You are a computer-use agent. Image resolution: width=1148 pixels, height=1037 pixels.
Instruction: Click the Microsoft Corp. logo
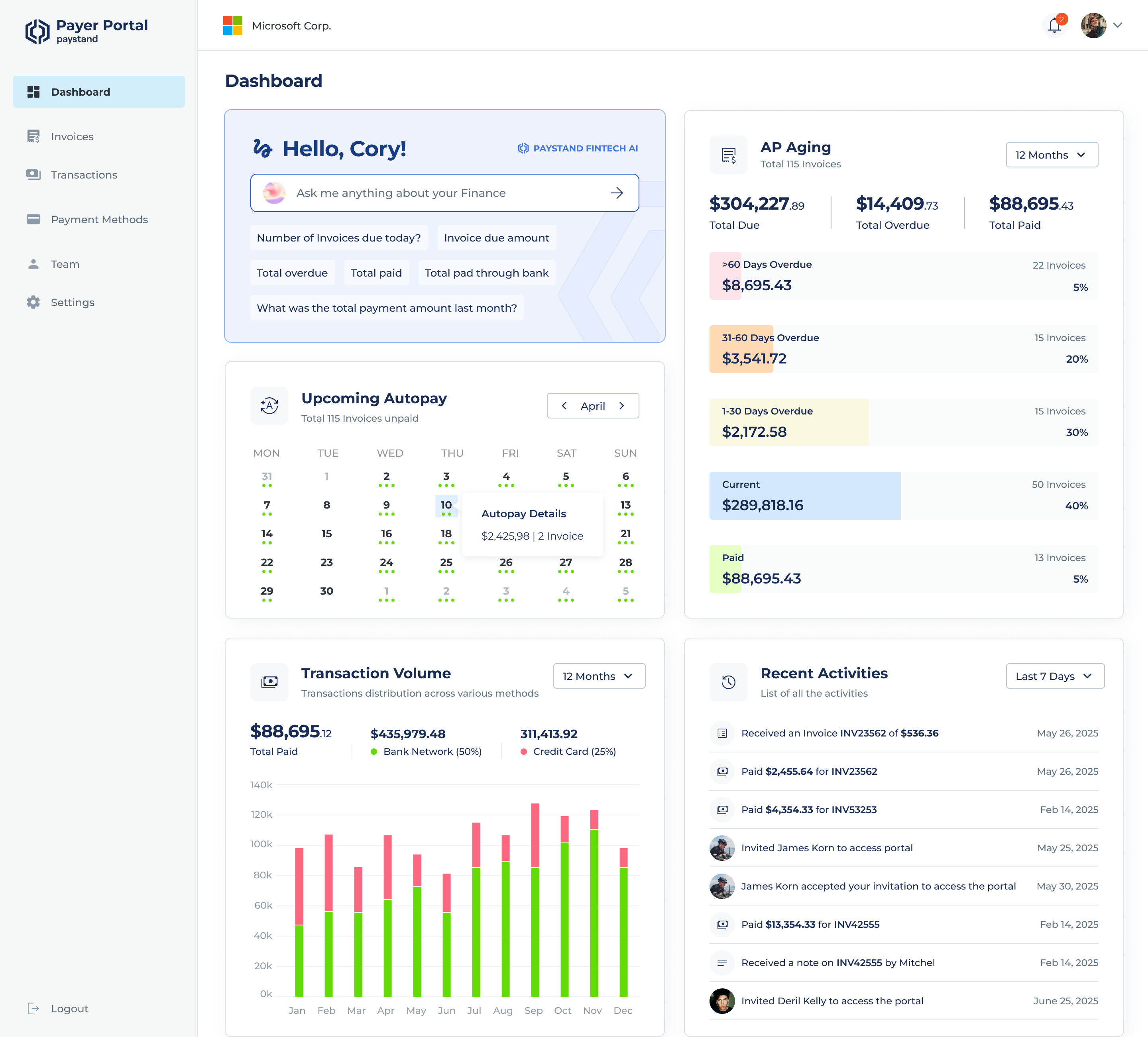click(x=233, y=26)
